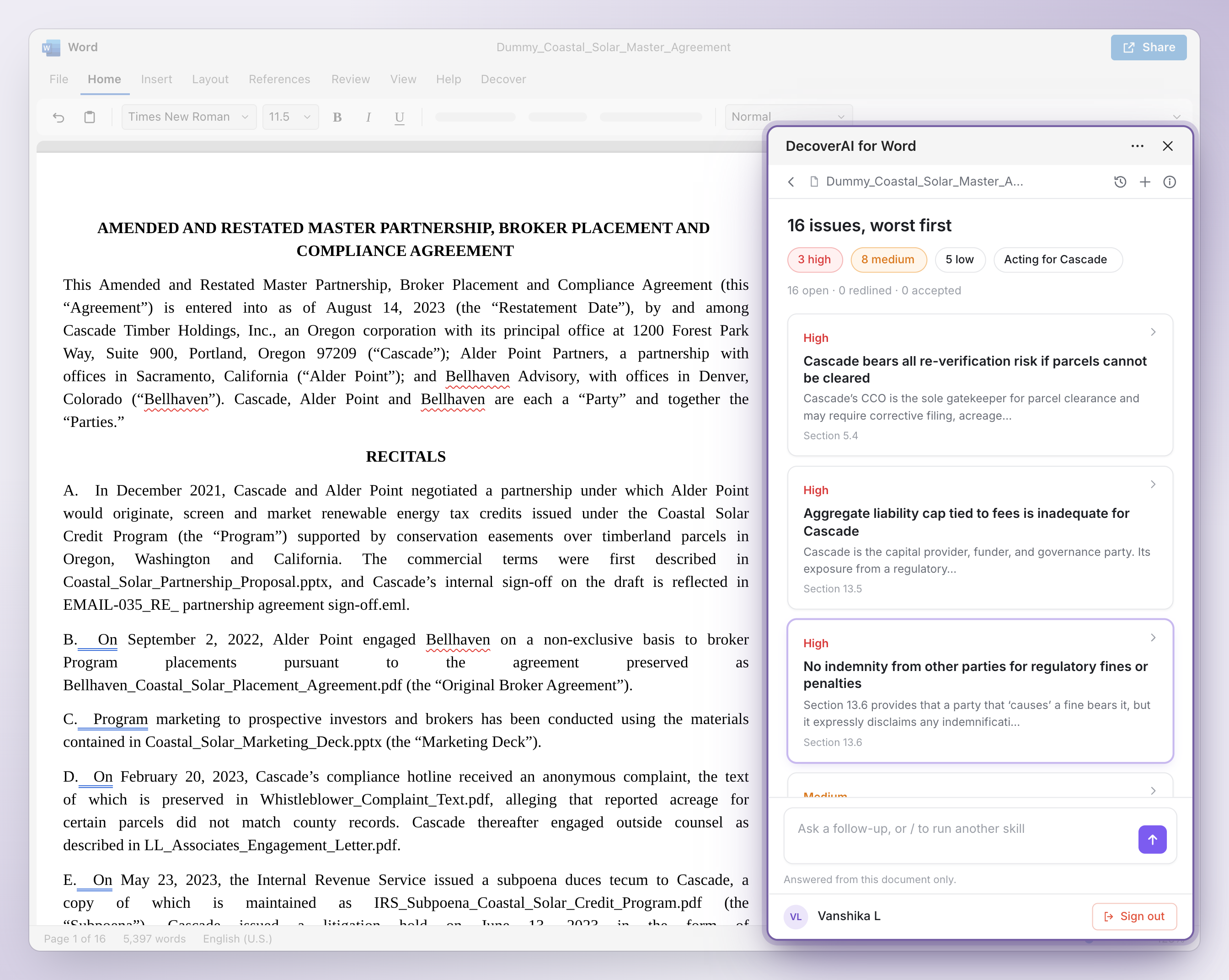
Task: Switch to the References tab
Action: 279,79
